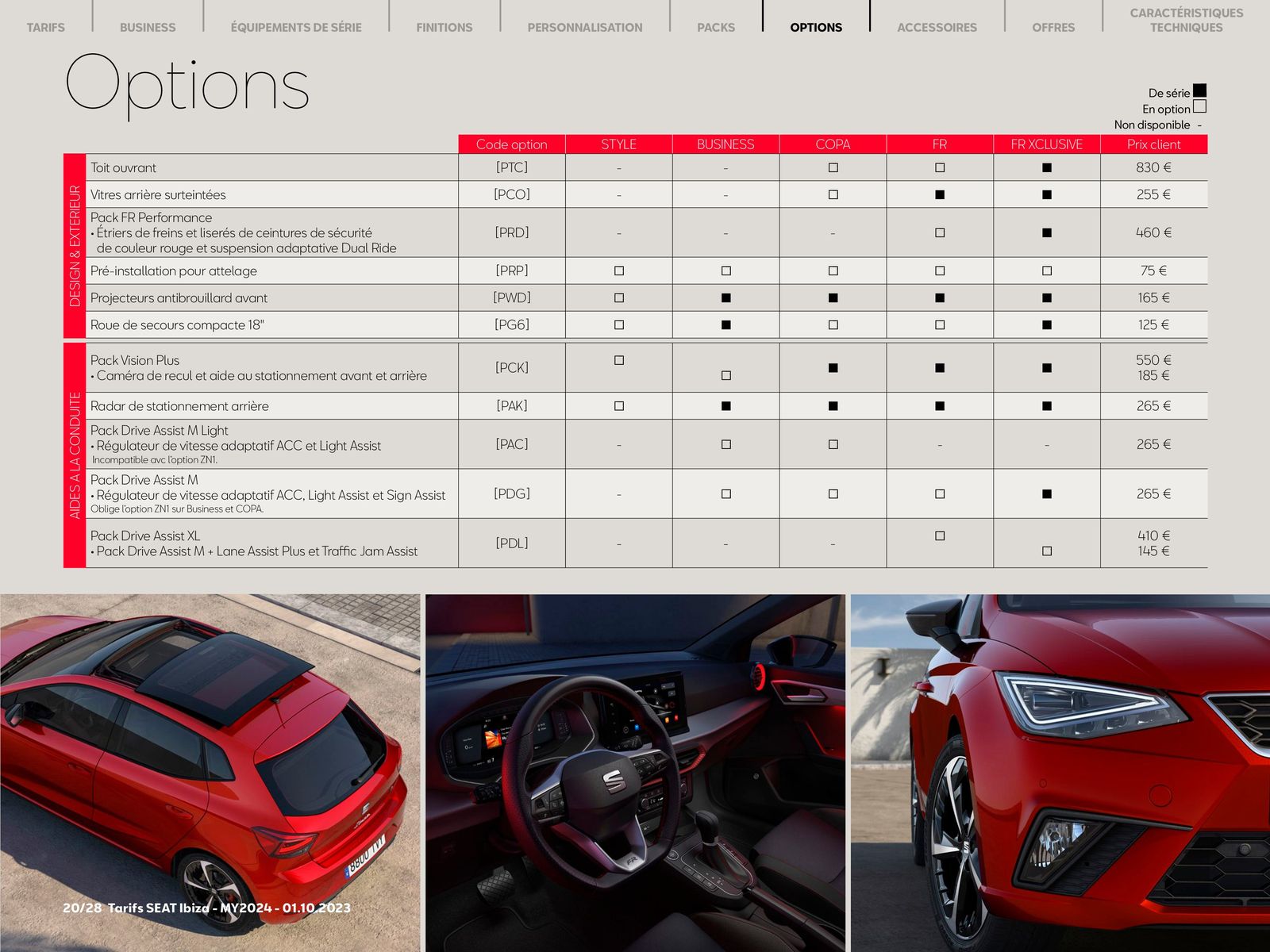Switch to the BUSINESS tab
Image resolution: width=1270 pixels, height=952 pixels.
tap(148, 27)
